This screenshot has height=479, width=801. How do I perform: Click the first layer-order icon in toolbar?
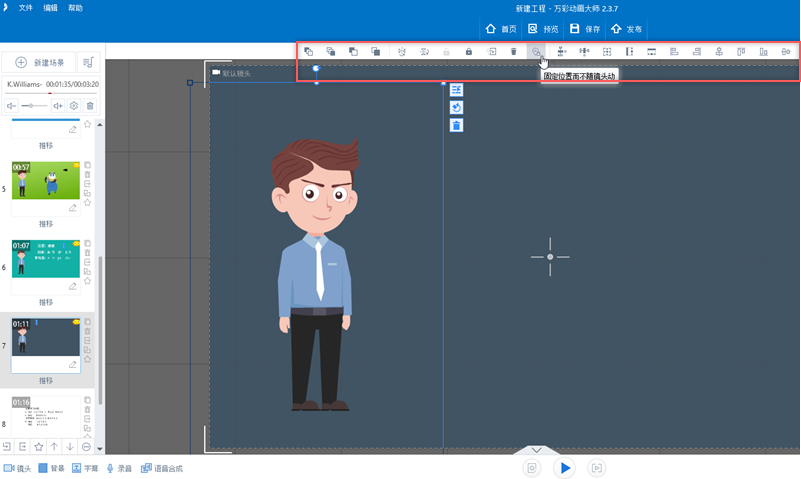coord(309,51)
